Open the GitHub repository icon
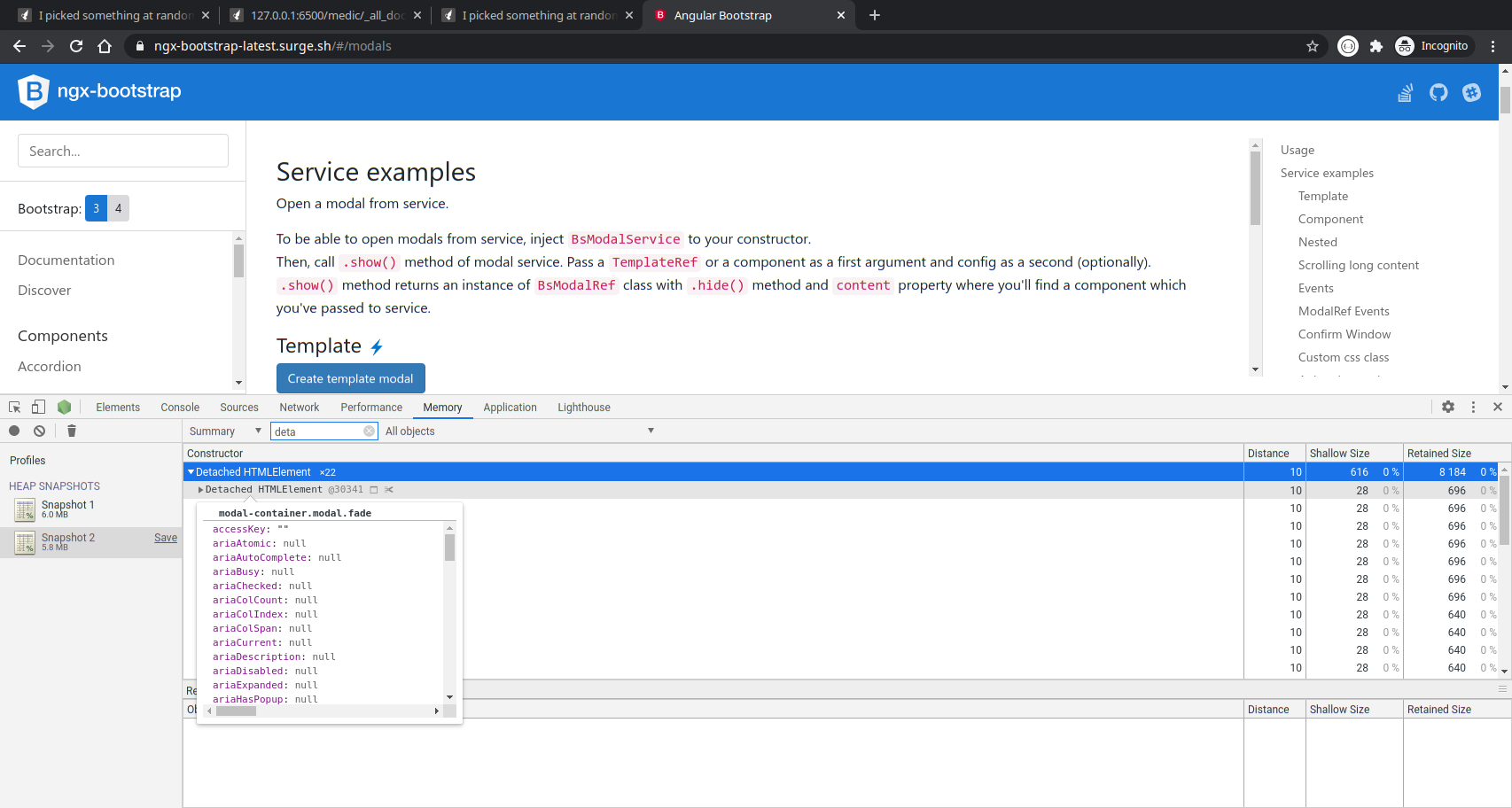Viewport: 1512px width, 808px height. [x=1438, y=91]
